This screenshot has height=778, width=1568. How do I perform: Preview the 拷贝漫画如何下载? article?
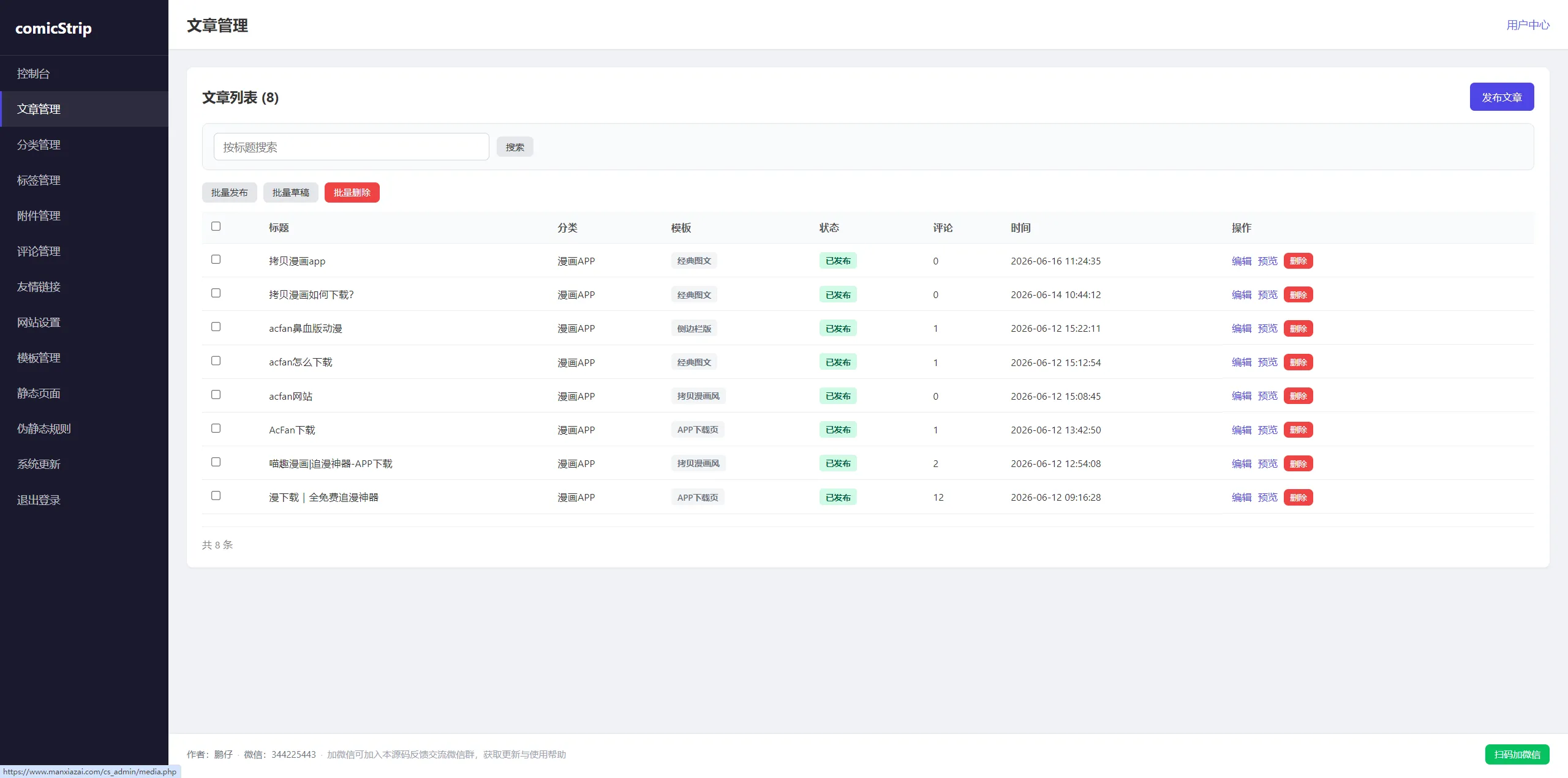pyautogui.click(x=1267, y=294)
